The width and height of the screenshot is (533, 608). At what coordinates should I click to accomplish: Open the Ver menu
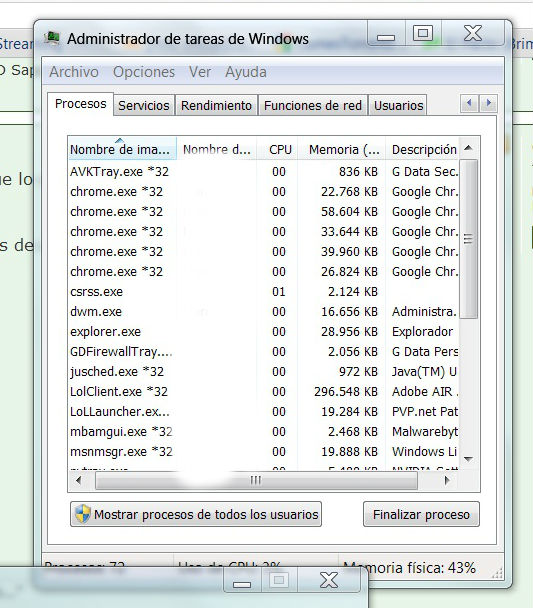(200, 72)
